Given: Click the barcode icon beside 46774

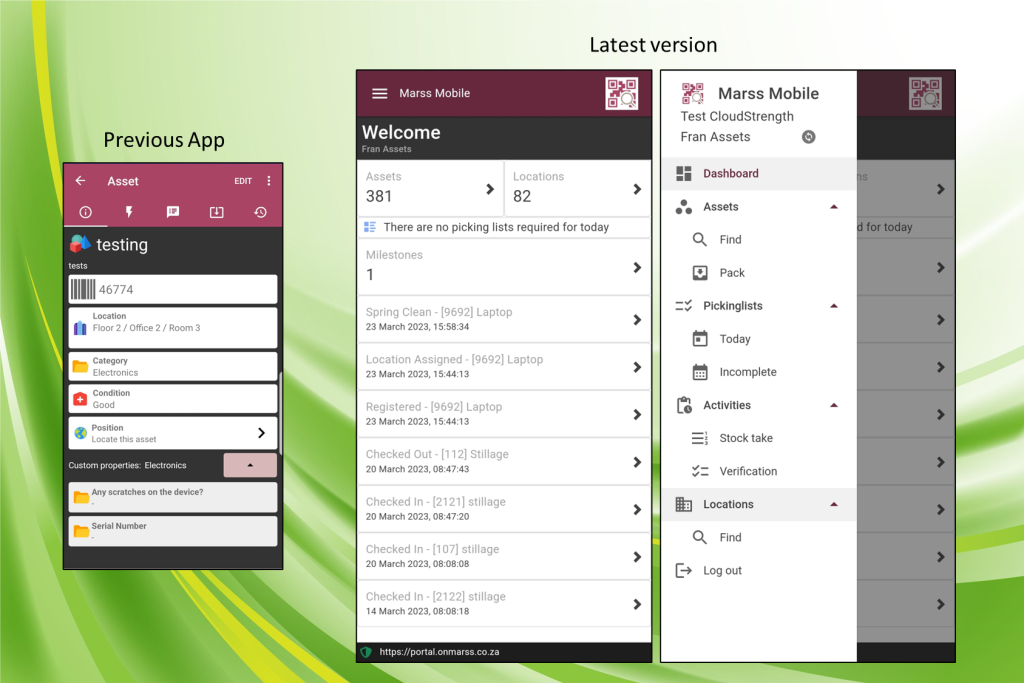Looking at the screenshot, I should click(x=83, y=289).
